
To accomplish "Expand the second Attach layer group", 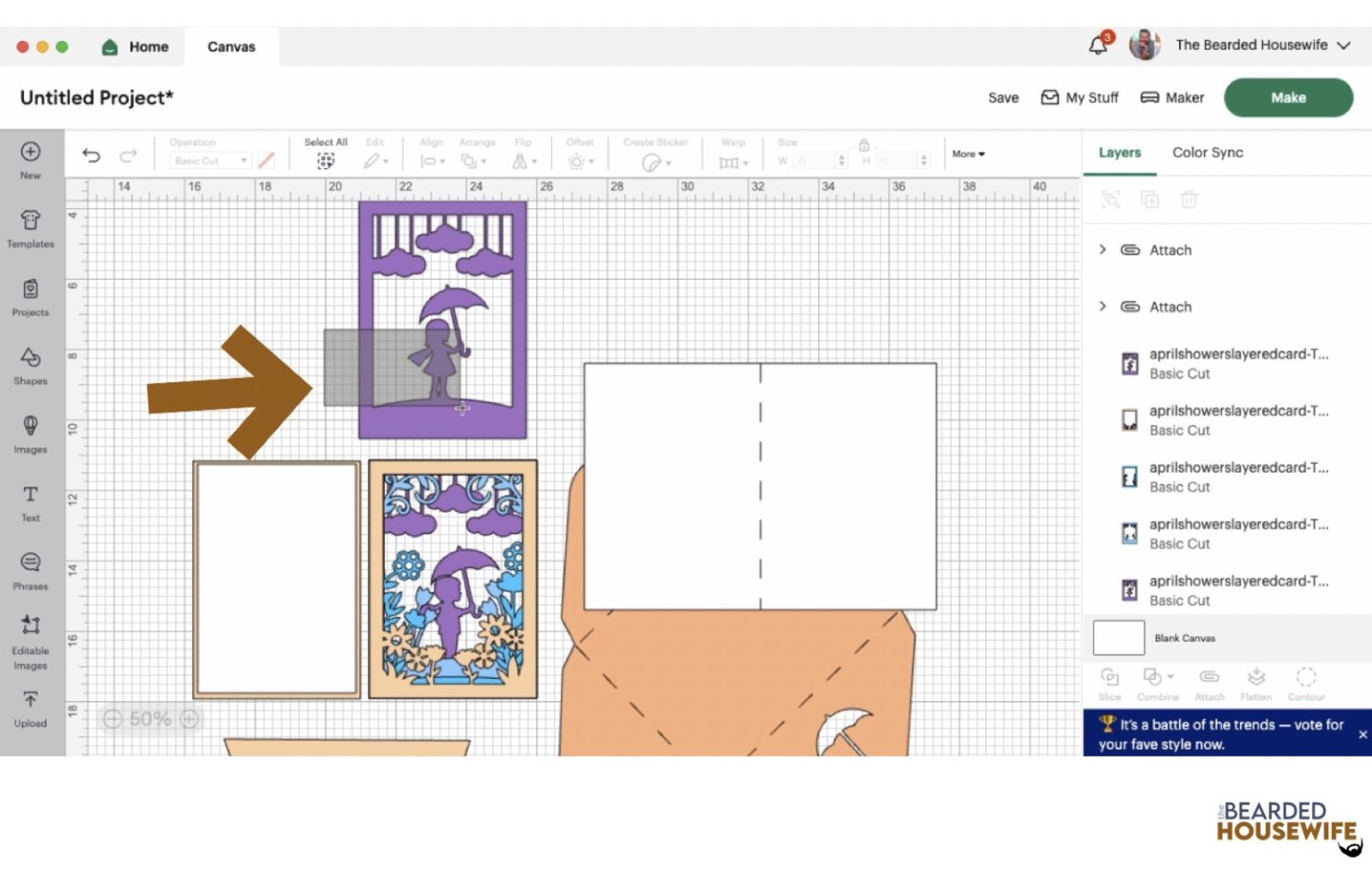I will [x=1102, y=306].
